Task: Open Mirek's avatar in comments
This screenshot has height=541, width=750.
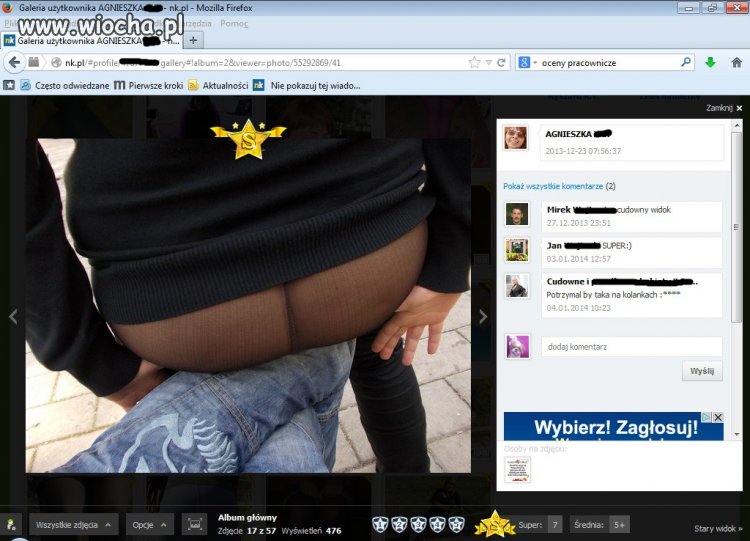Action: (x=517, y=214)
